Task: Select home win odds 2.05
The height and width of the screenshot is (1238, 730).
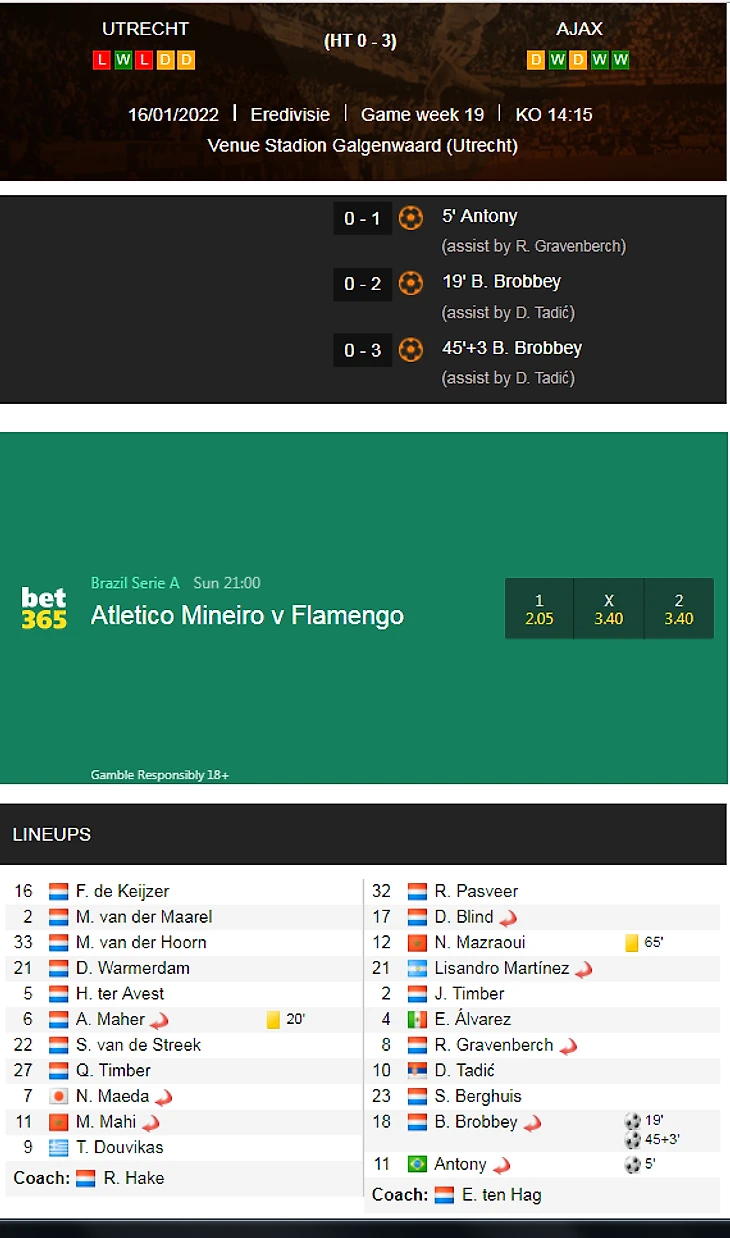Action: tap(539, 609)
